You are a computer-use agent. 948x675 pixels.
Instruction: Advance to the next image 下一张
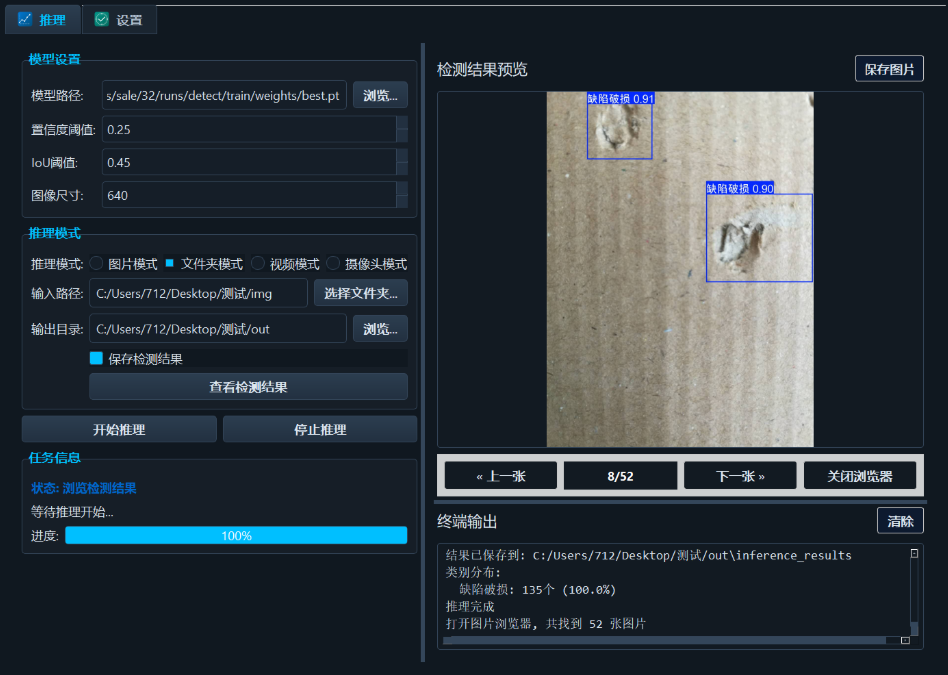click(x=740, y=475)
